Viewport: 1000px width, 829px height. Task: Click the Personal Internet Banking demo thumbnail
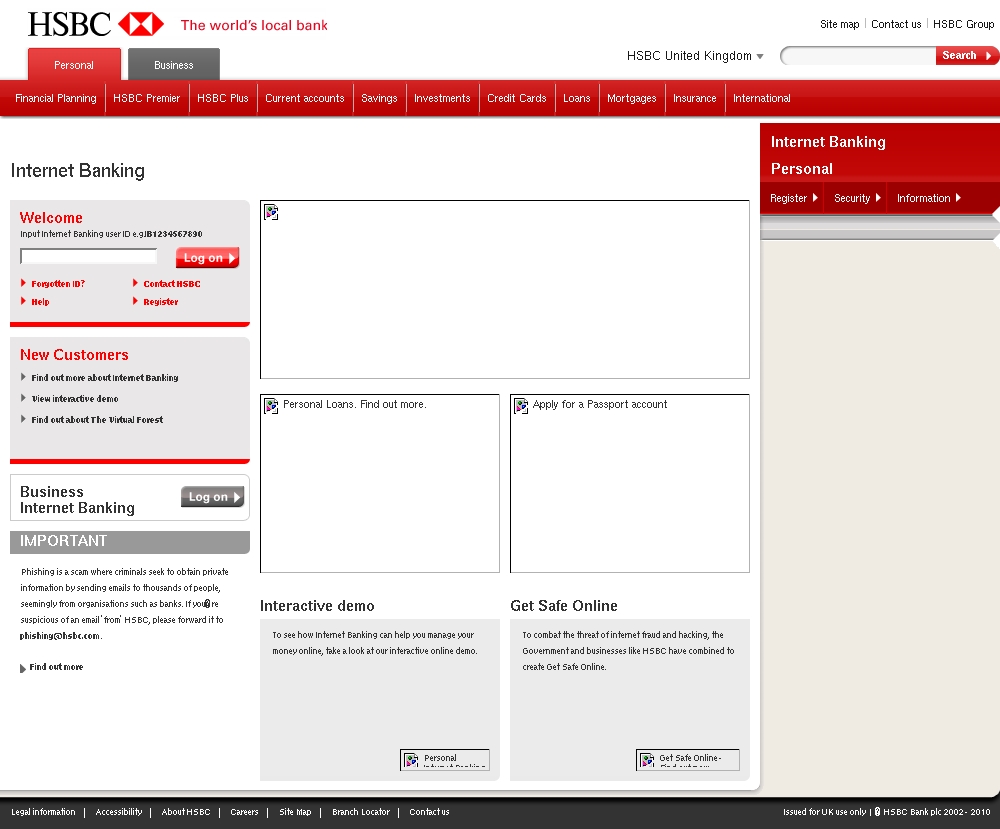point(445,759)
